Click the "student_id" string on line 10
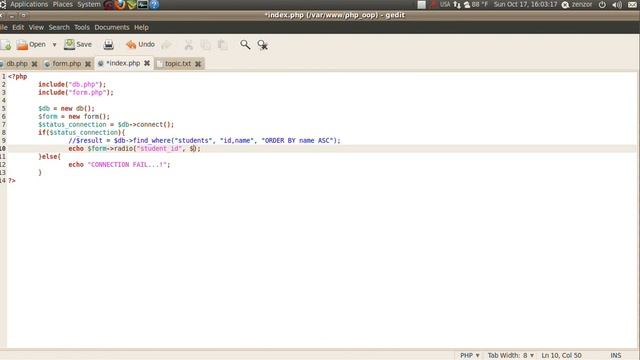 coord(159,149)
